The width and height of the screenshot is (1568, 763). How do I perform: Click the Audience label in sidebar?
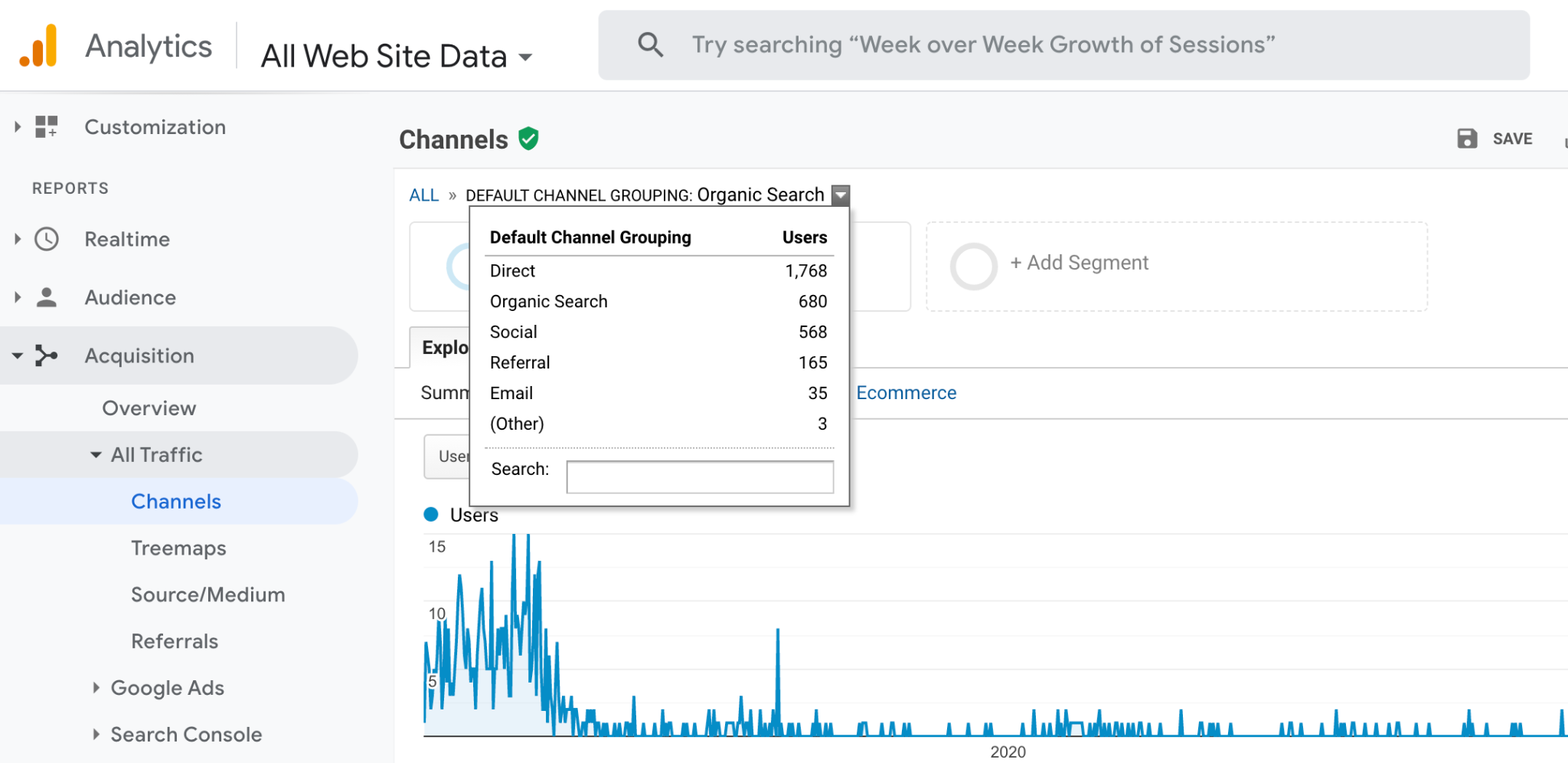[130, 297]
